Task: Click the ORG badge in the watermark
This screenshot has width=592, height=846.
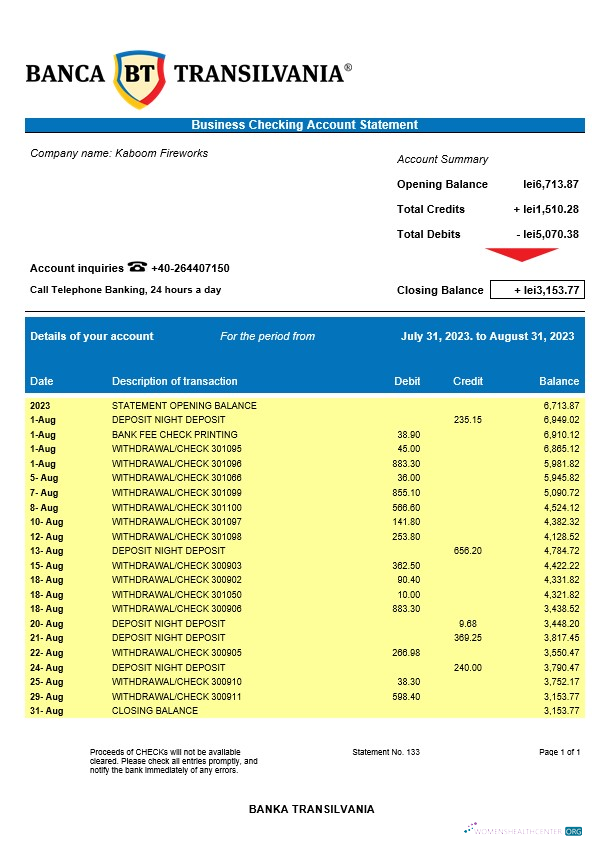Action: pyautogui.click(x=574, y=831)
